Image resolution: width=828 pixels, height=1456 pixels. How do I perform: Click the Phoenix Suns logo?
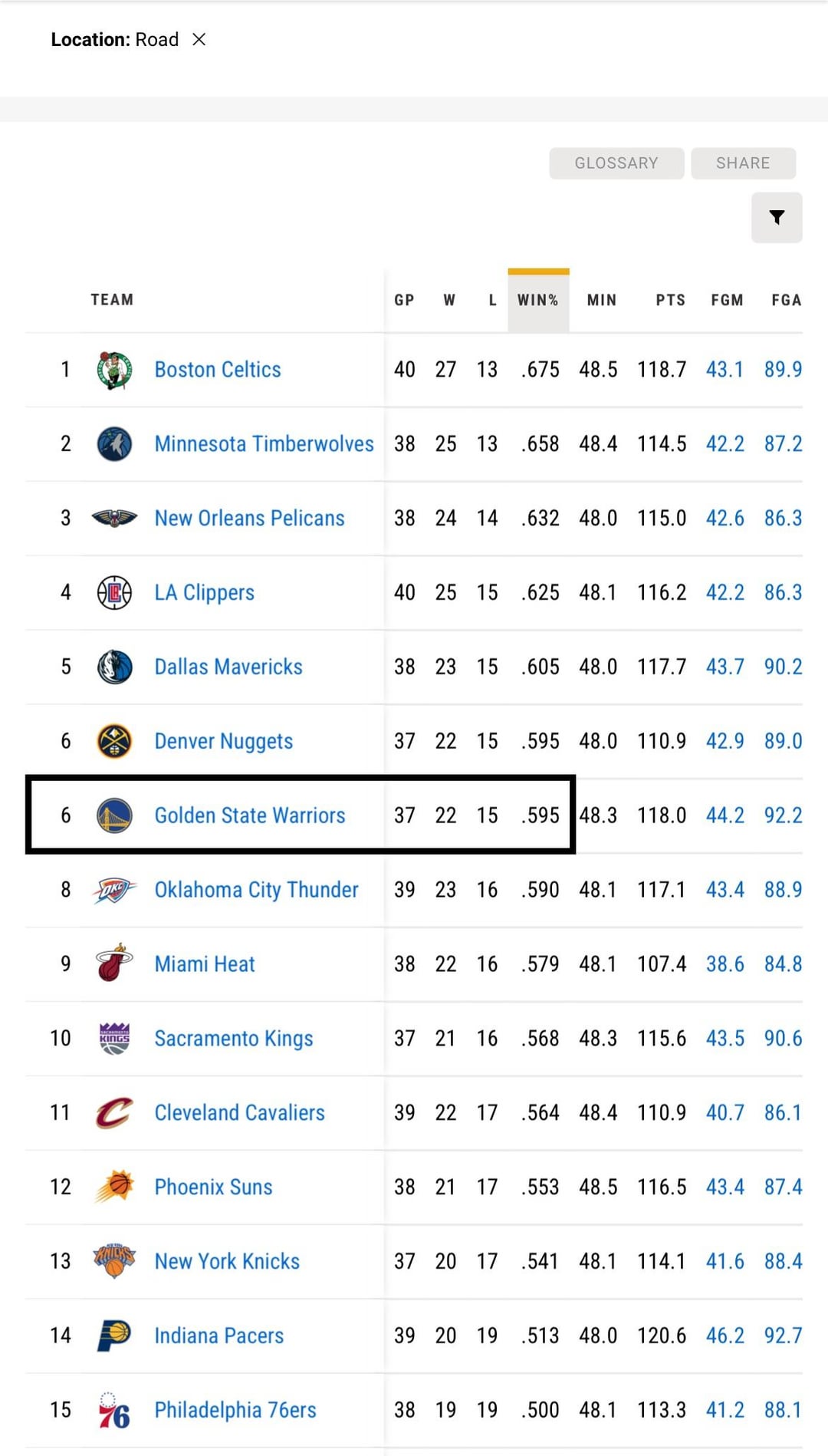114,1187
